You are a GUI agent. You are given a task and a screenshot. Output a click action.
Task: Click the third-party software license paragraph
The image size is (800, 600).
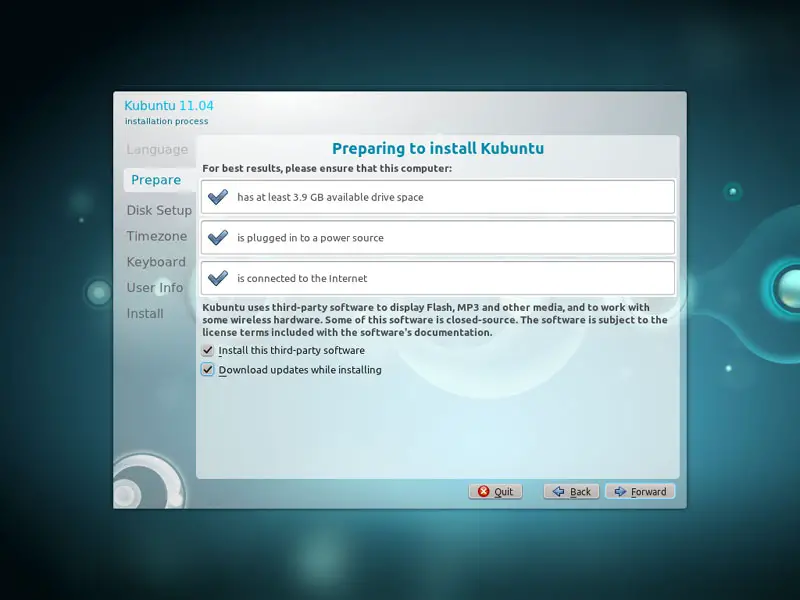pos(435,320)
